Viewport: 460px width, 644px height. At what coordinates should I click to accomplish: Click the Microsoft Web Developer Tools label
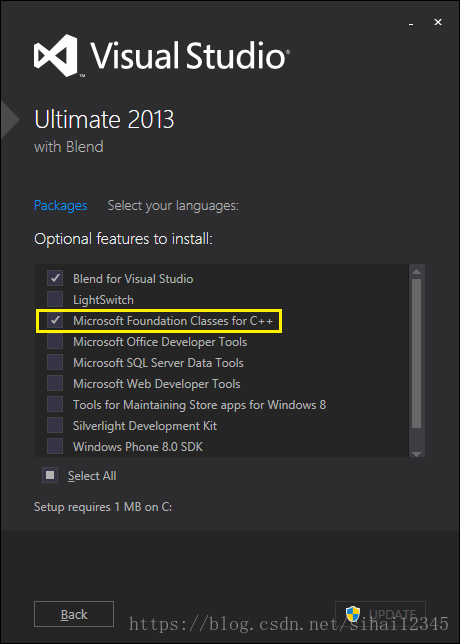click(x=156, y=384)
